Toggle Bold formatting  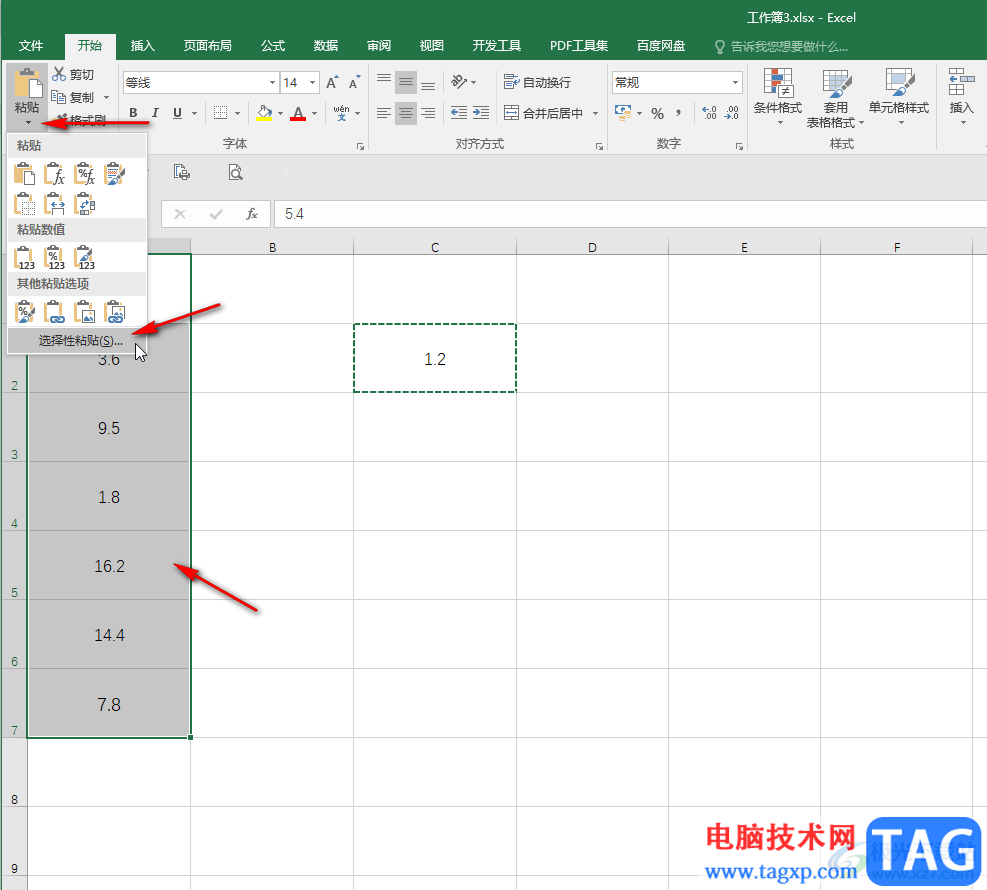tap(133, 113)
